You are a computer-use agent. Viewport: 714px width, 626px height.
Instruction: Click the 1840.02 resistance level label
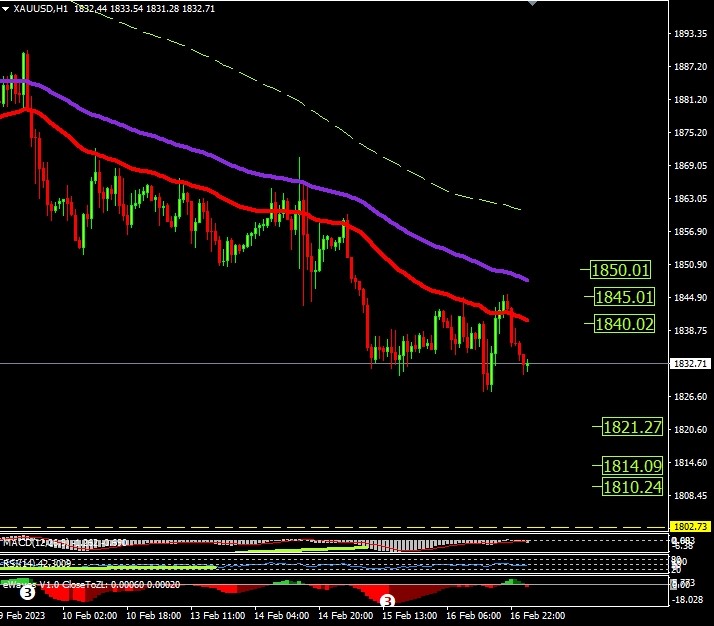(x=623, y=324)
